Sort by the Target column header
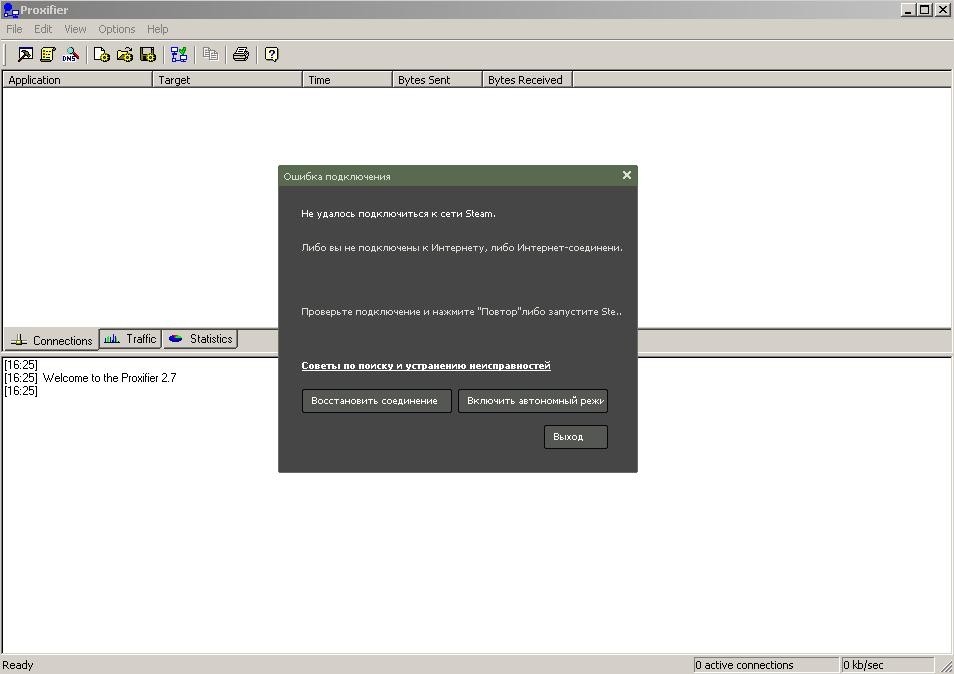Viewport: 954px width, 674px height. (228, 80)
